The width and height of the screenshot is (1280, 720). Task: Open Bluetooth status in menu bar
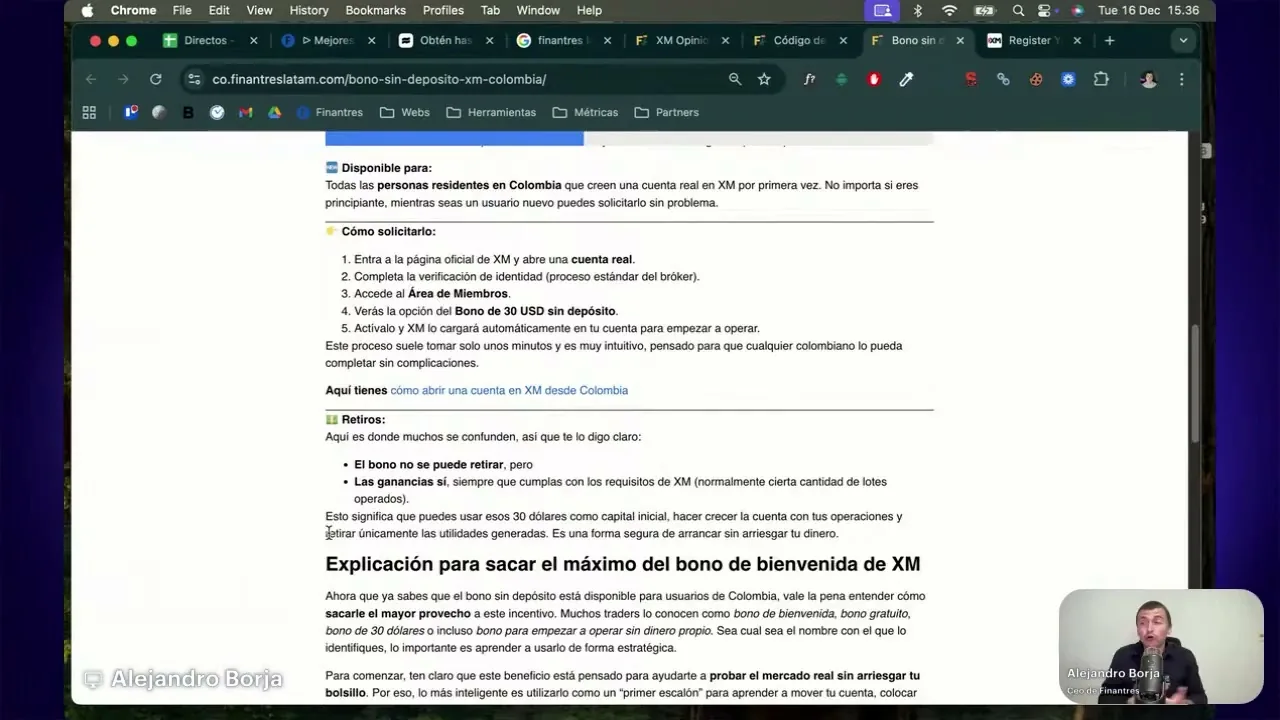click(917, 10)
